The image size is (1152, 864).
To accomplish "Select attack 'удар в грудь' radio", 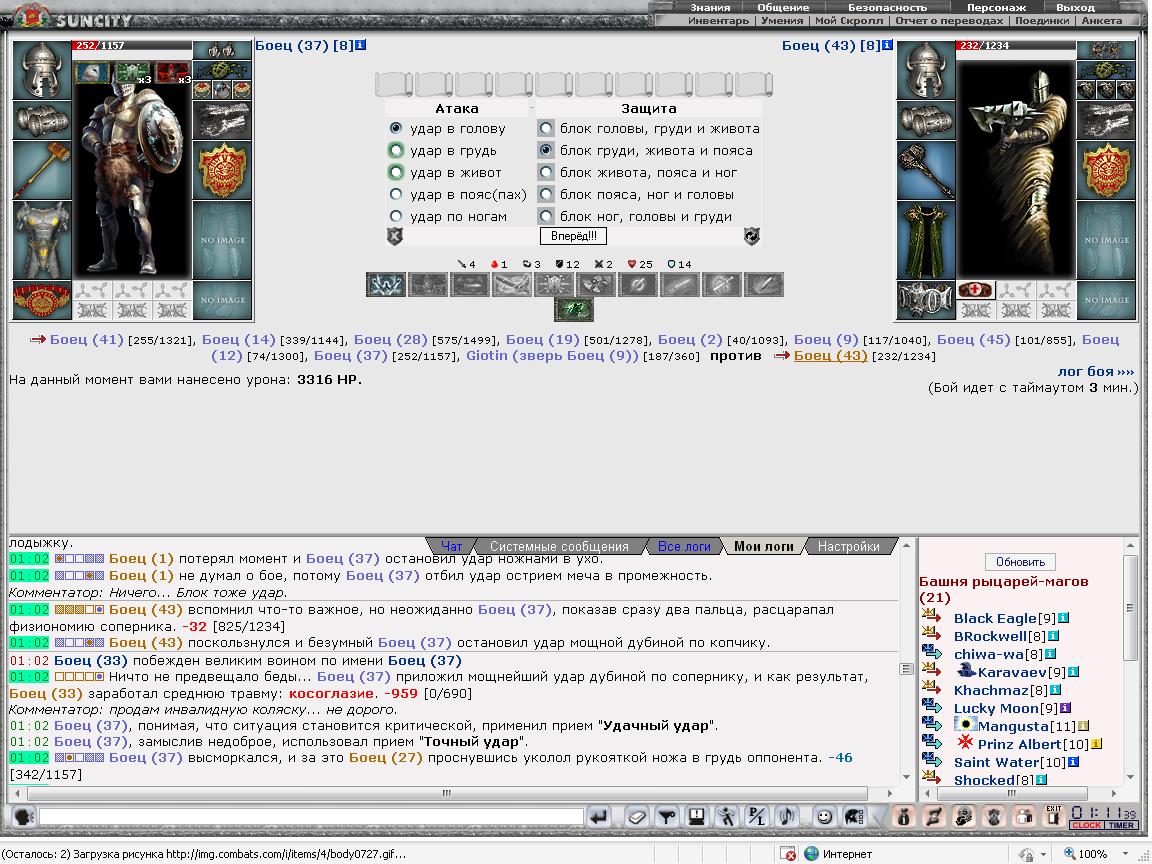I will point(396,151).
